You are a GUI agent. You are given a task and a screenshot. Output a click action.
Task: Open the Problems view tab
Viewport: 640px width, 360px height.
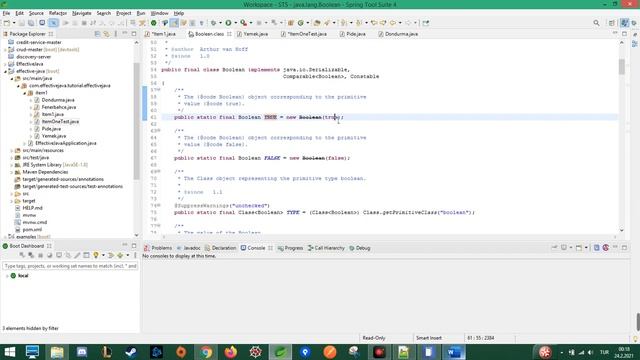pos(158,248)
